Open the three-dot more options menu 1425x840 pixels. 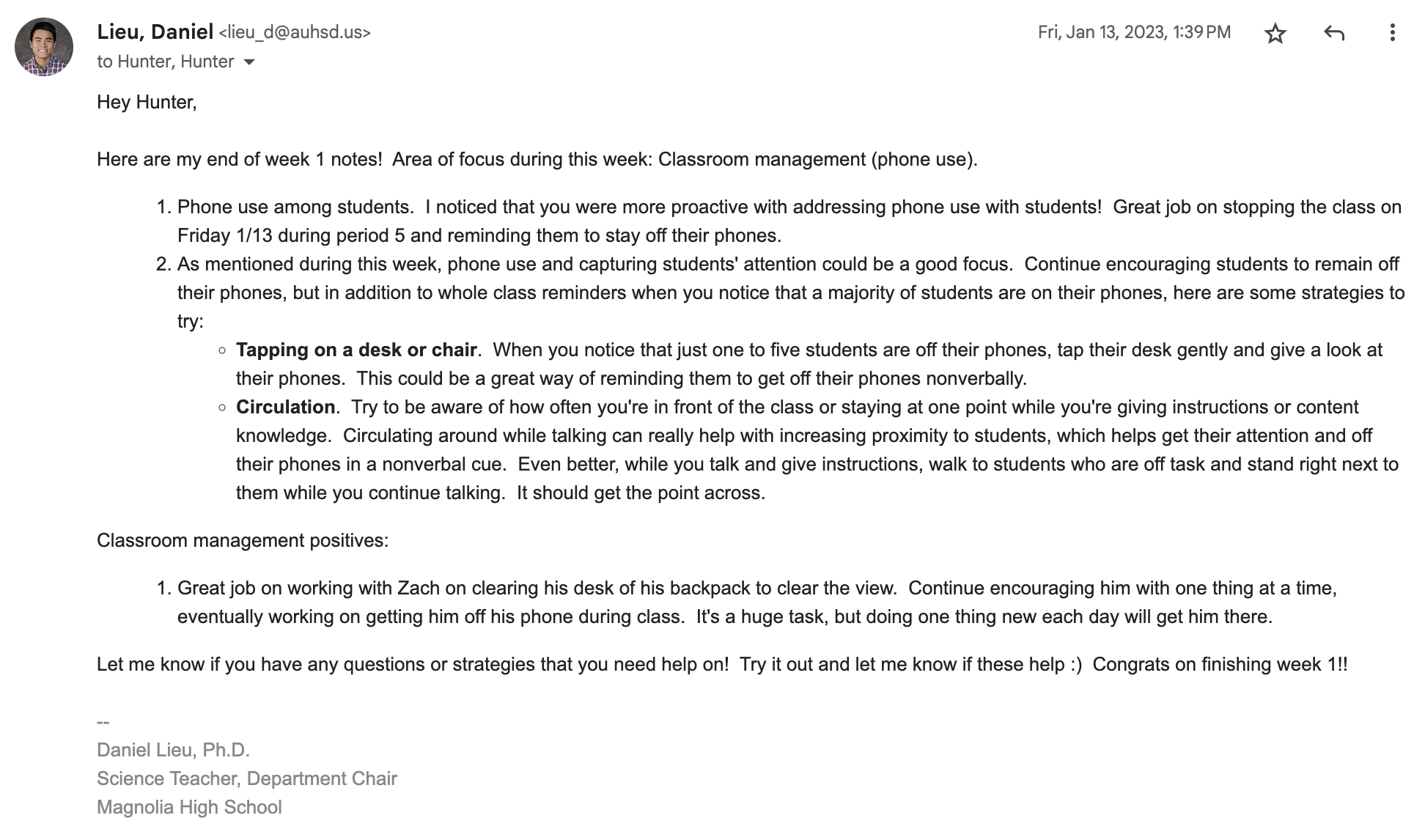(1392, 33)
